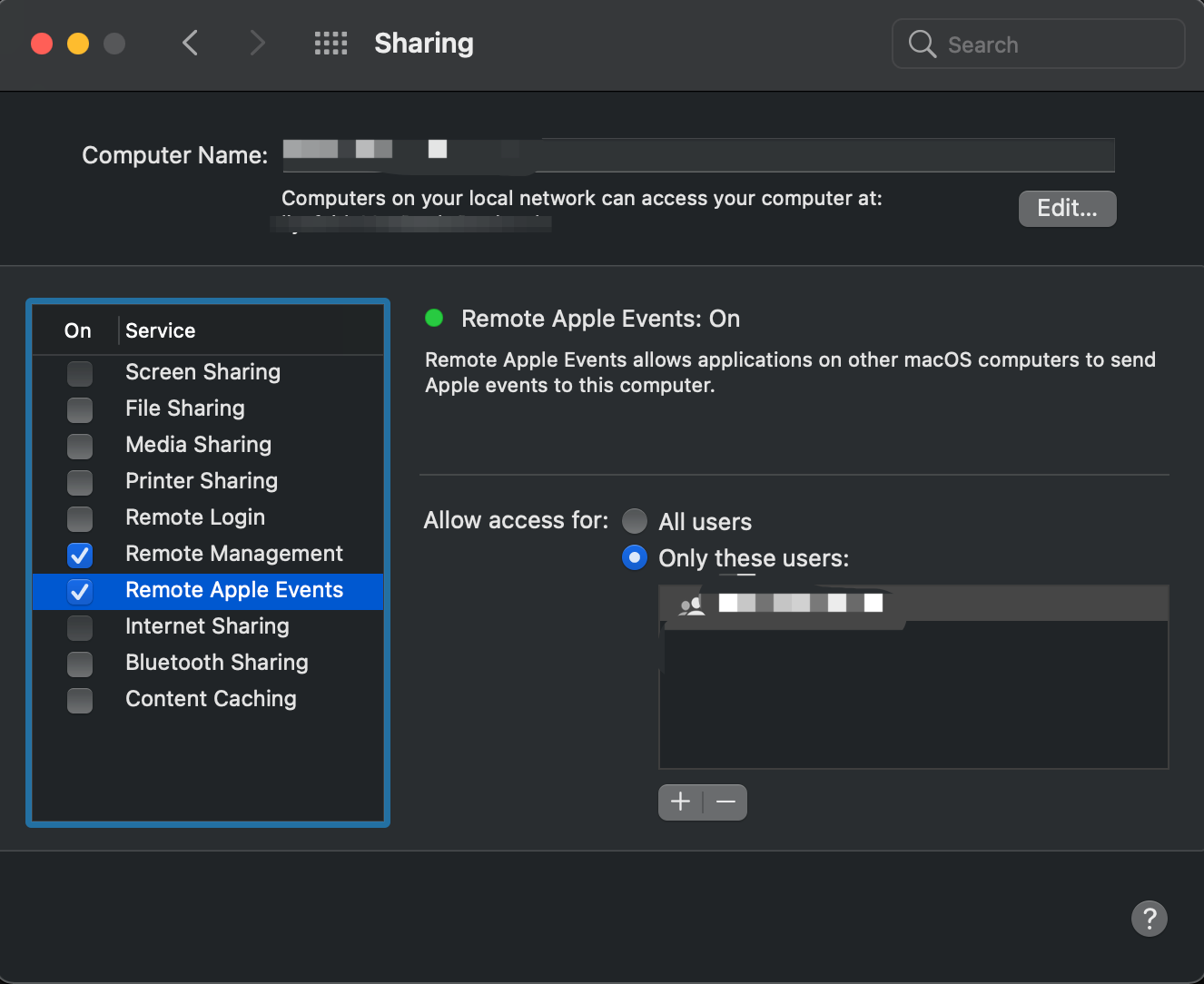This screenshot has width=1204, height=984.
Task: Select Bluetooth Sharing service row
Action: tap(208, 663)
